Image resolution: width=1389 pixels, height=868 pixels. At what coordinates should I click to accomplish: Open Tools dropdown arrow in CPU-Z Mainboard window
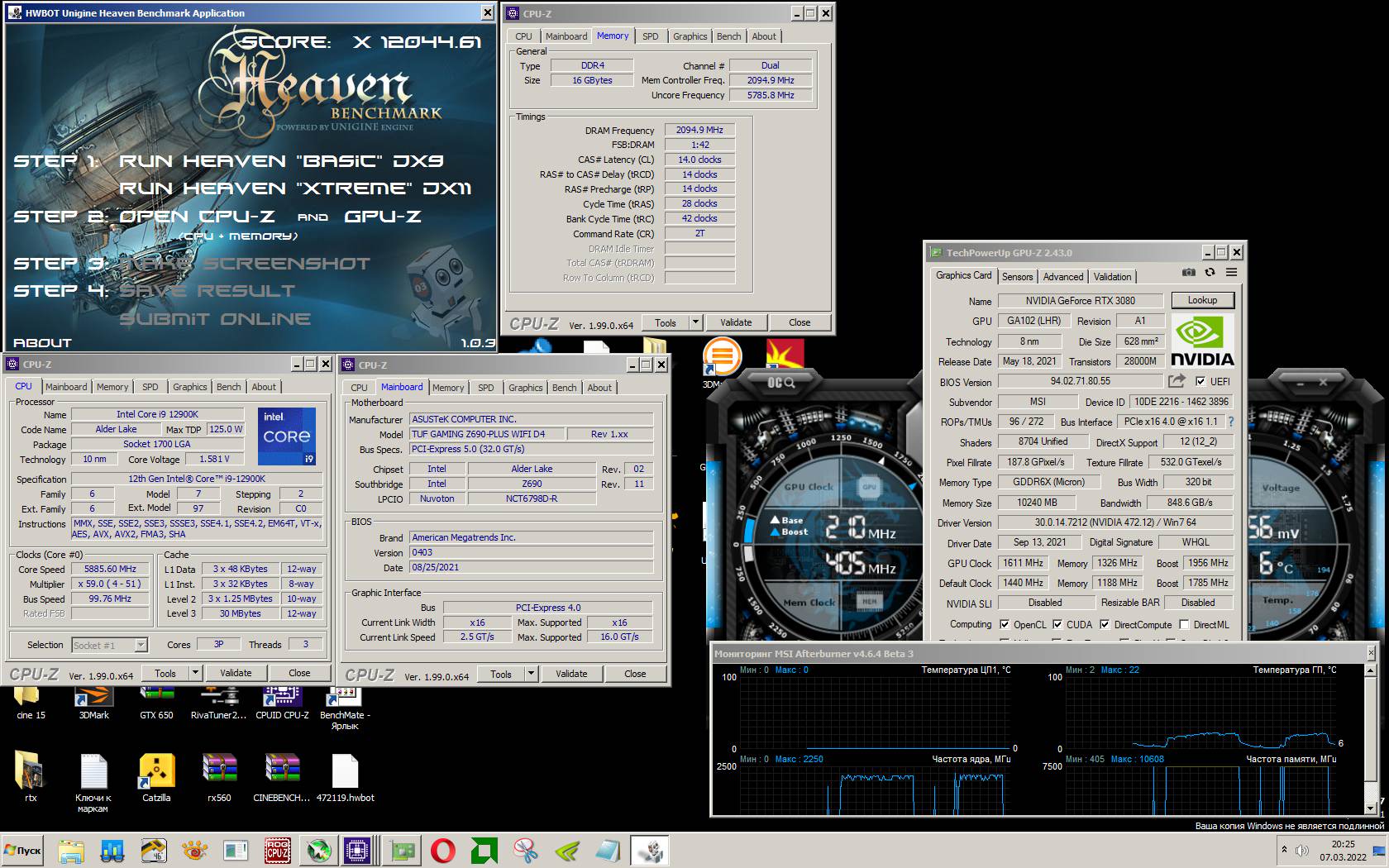coord(532,674)
